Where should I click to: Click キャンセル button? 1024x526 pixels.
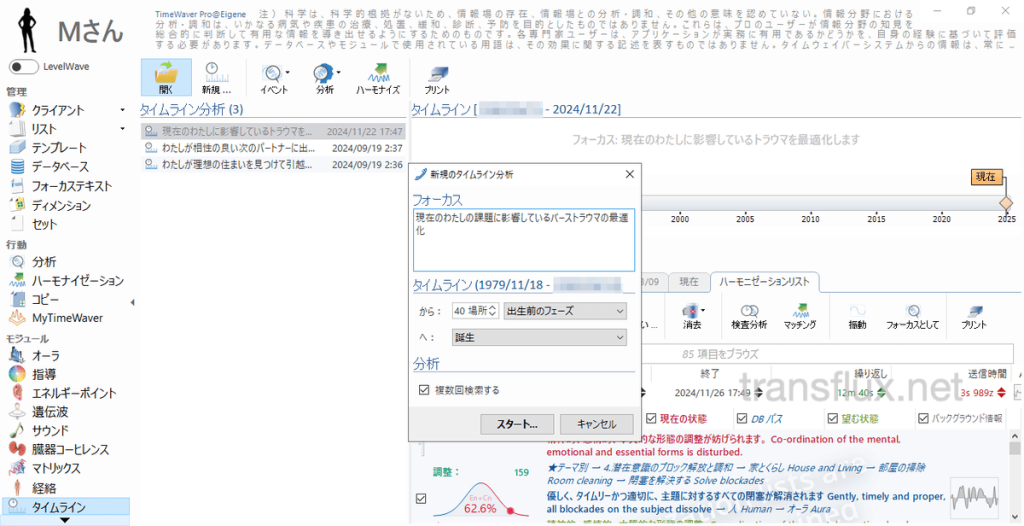[596, 424]
